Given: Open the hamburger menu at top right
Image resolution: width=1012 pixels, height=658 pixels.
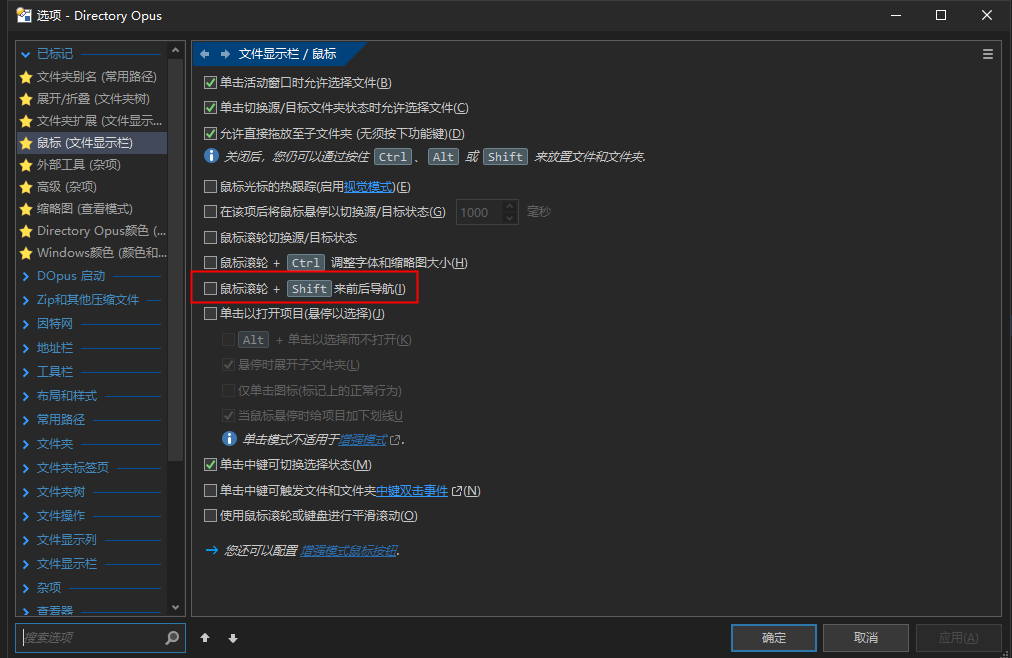Looking at the screenshot, I should pos(988,54).
